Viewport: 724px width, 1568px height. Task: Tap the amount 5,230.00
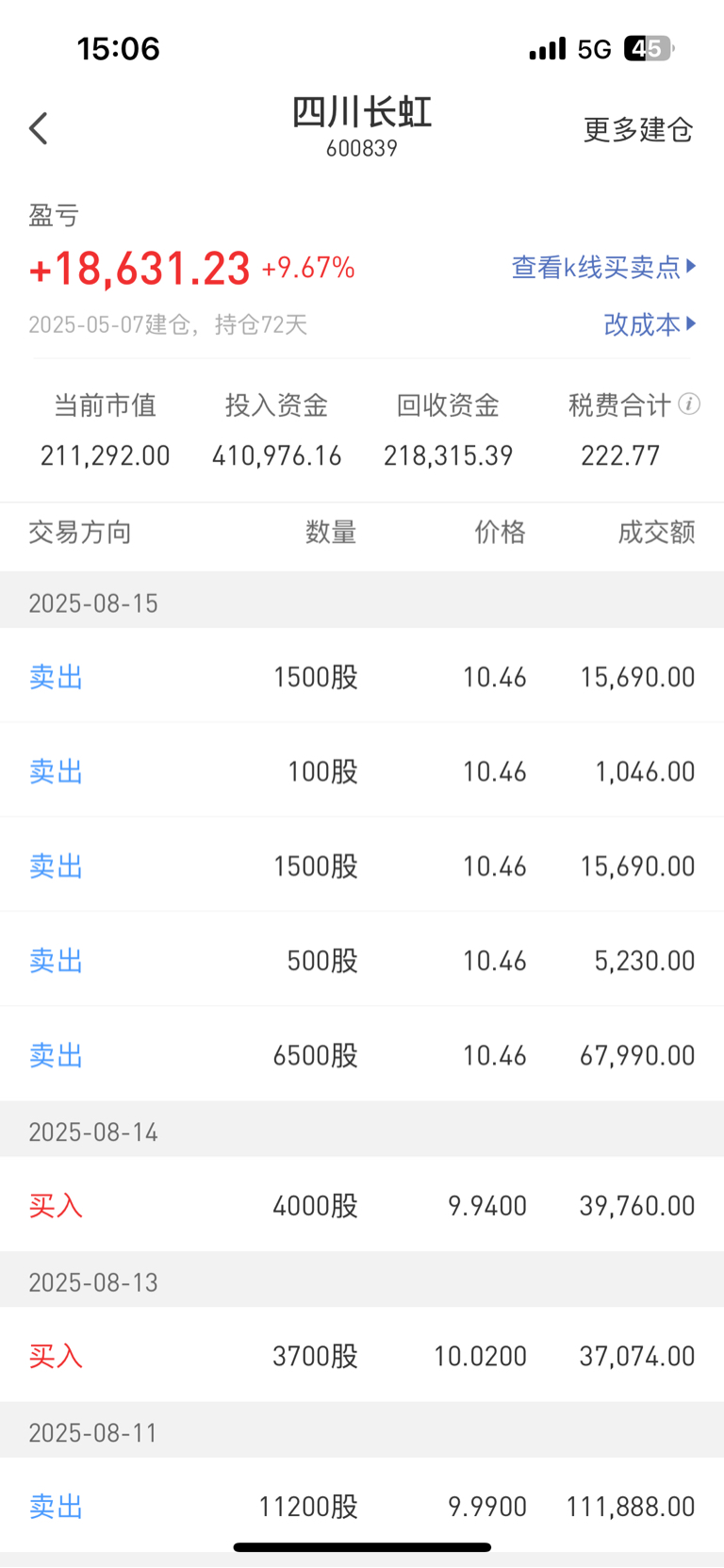[645, 961]
